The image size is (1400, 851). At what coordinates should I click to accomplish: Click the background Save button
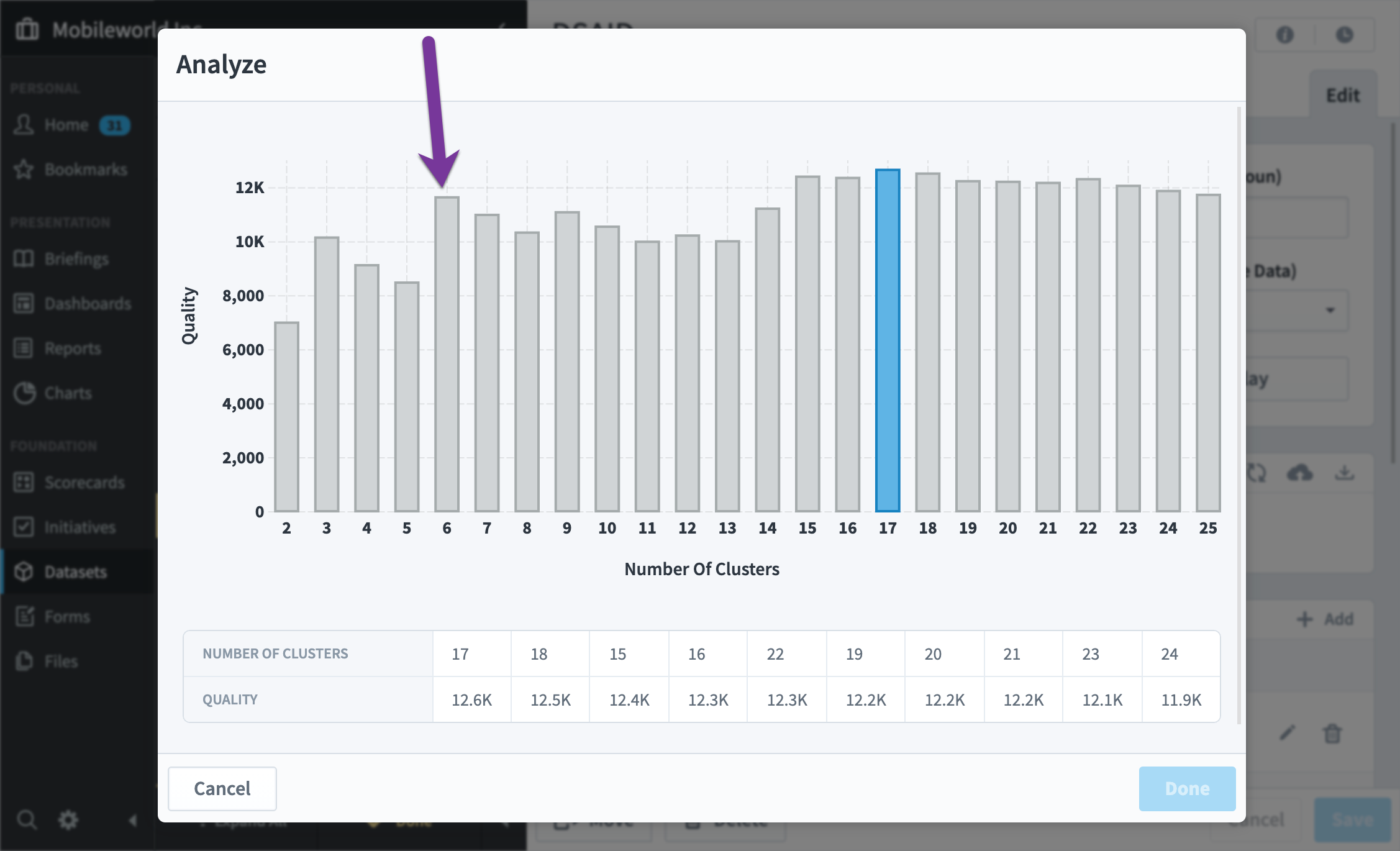tap(1353, 819)
